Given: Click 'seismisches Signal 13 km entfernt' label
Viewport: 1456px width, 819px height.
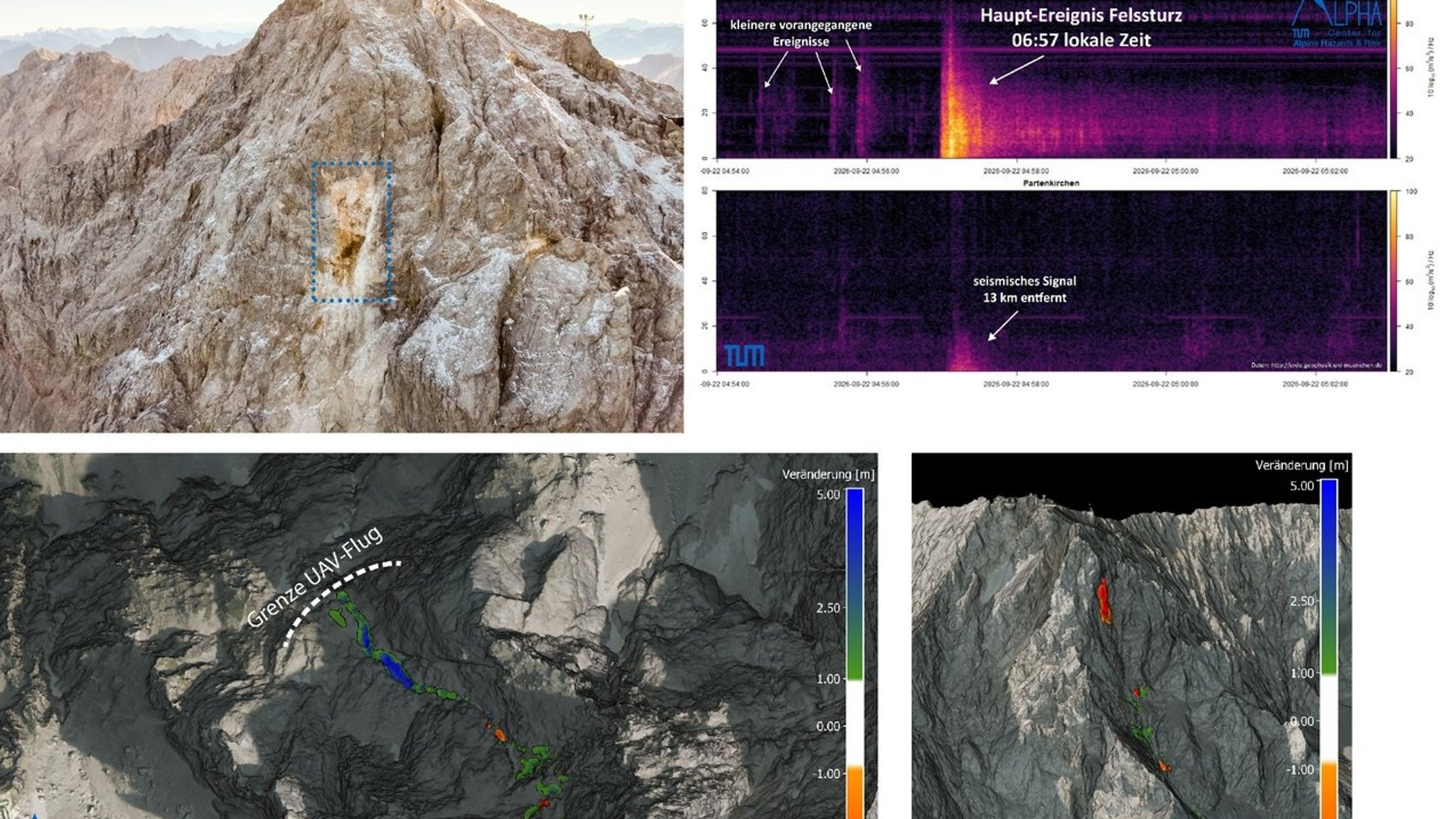Looking at the screenshot, I should point(1024,289).
